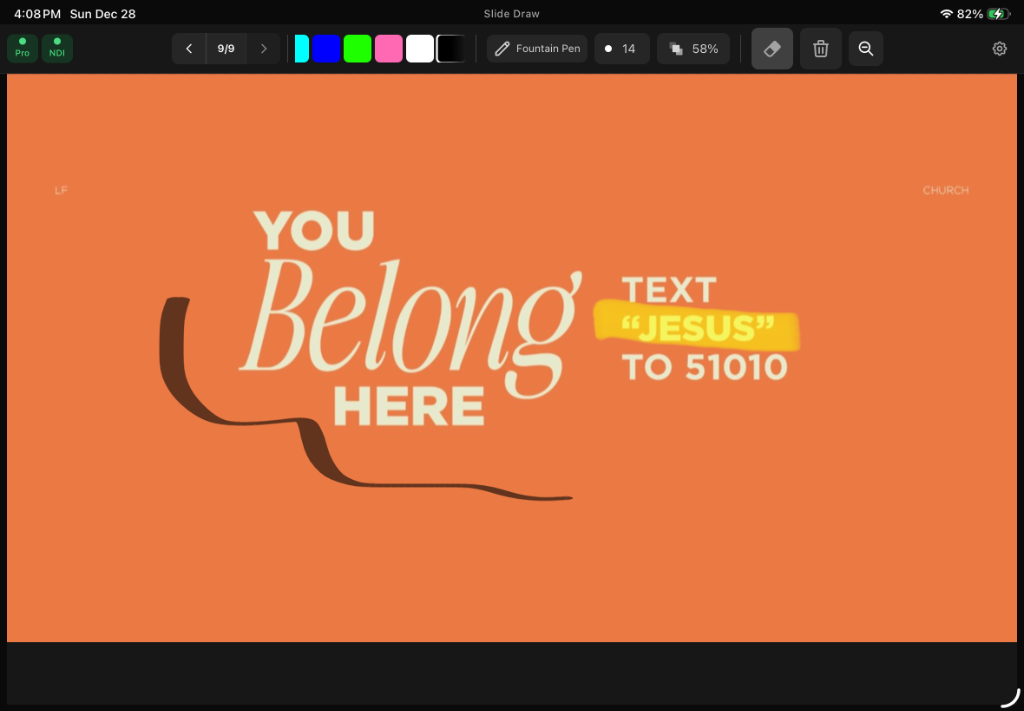
Task: Open the pen size control showing 14
Action: click(621, 48)
